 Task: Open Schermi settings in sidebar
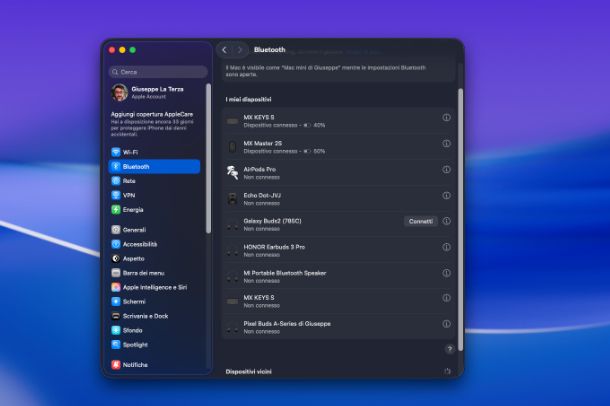[154, 302]
